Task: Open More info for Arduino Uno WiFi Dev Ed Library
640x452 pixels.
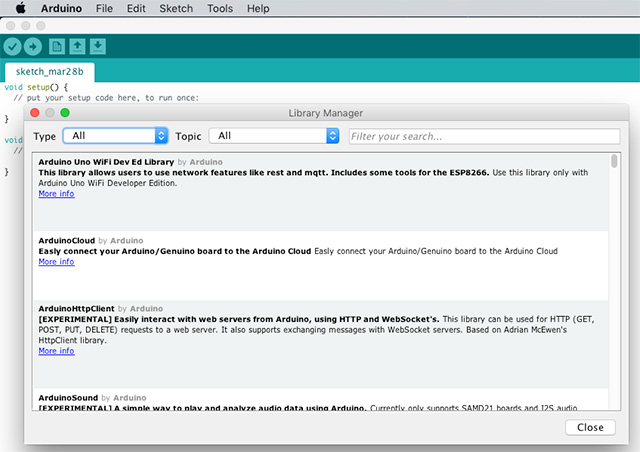Action: pos(56,194)
